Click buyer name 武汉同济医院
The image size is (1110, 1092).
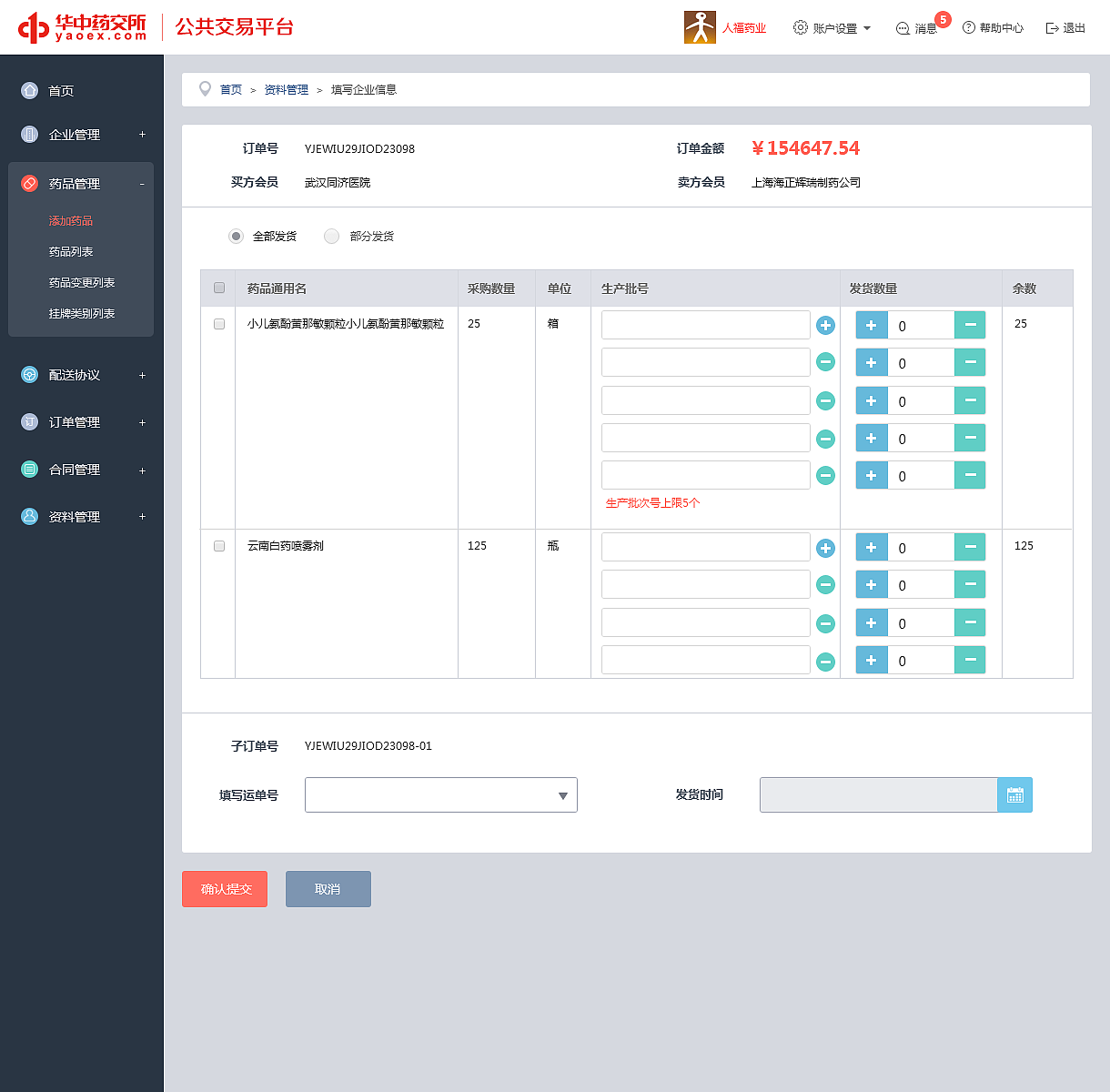(x=338, y=182)
